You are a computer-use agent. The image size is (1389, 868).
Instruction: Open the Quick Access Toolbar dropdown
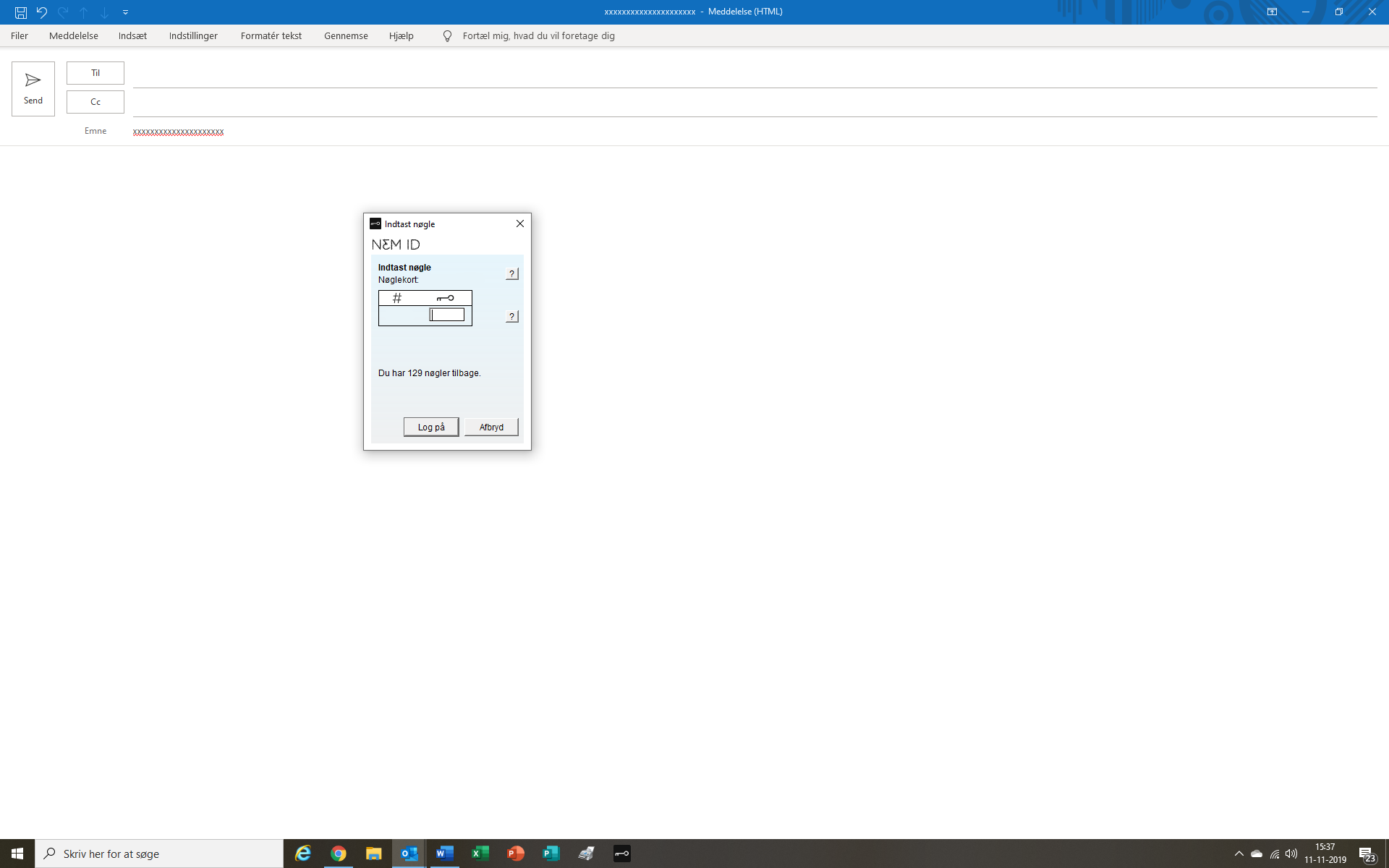125,12
